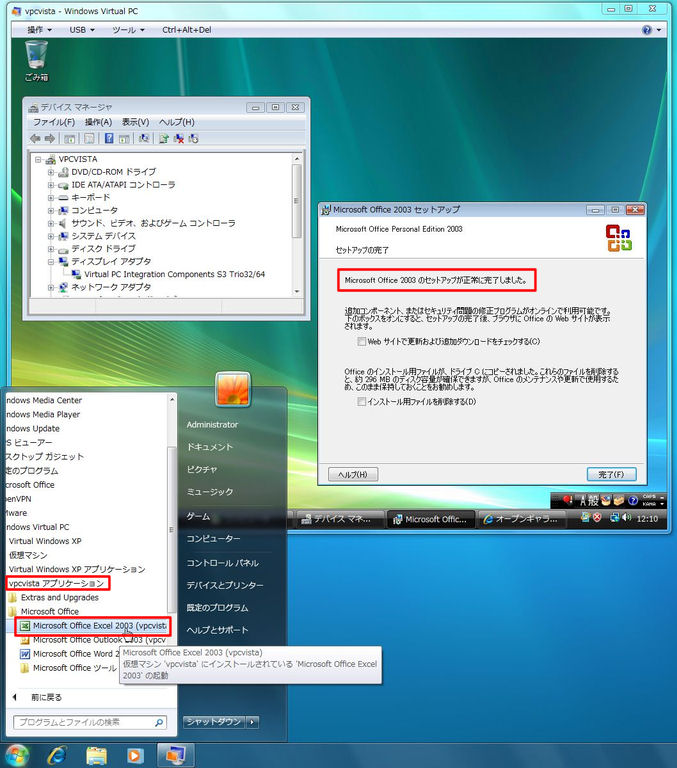Check 'インストール用ファイルを削除する(D)' box
Viewport: 677px width, 768px height.
(362, 402)
